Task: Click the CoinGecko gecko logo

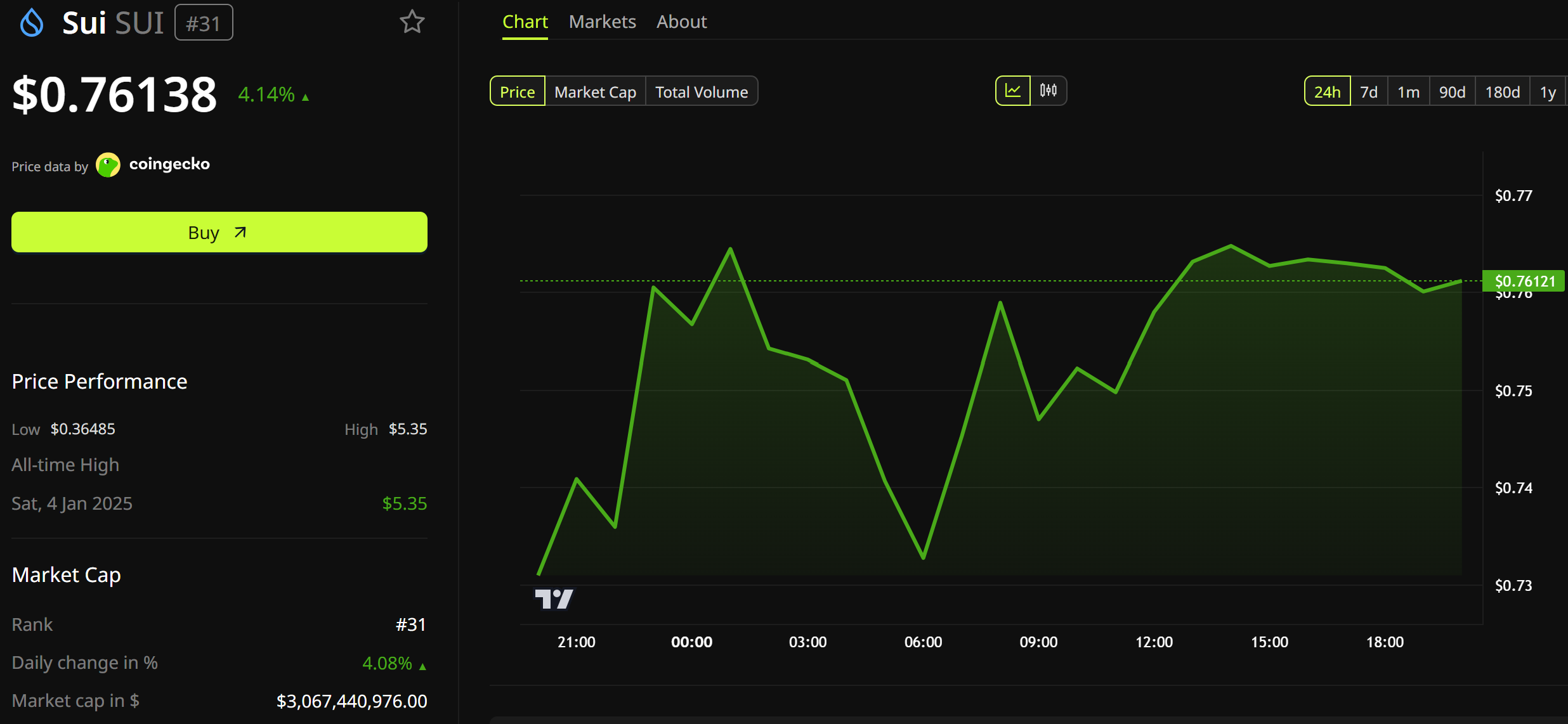Action: pos(108,165)
